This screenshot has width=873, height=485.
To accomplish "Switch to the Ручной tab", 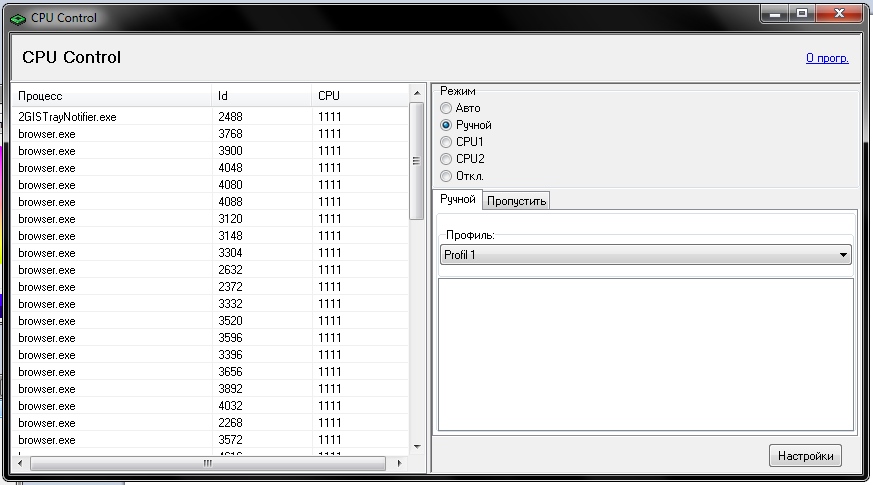I will (458, 200).
